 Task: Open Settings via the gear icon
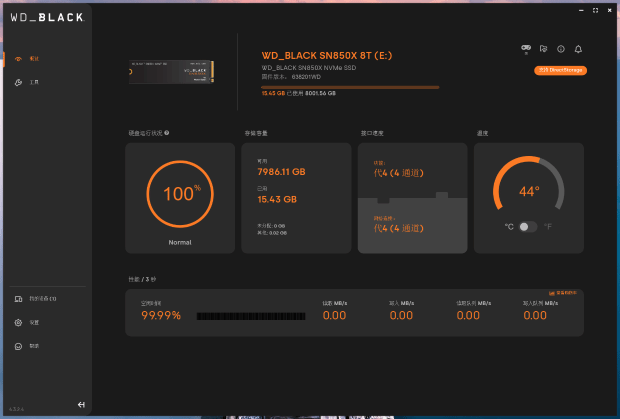click(18, 323)
